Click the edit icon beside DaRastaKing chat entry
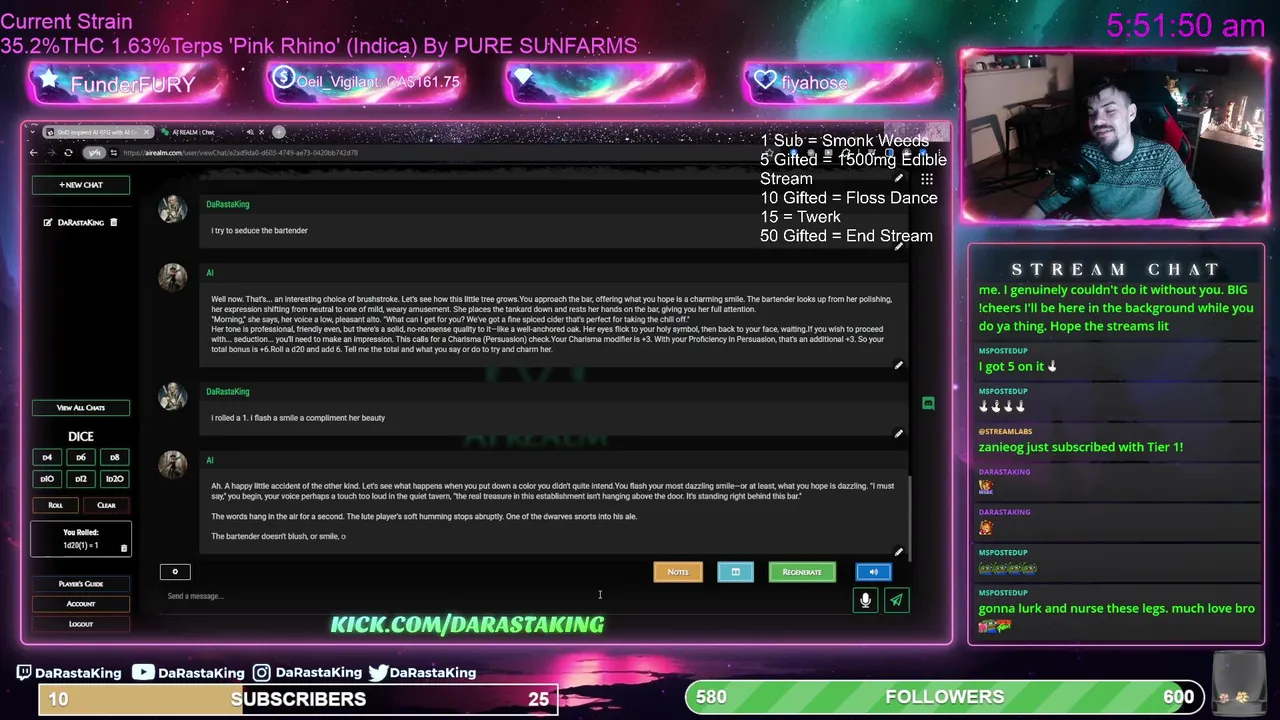1280x720 pixels. pos(47,222)
